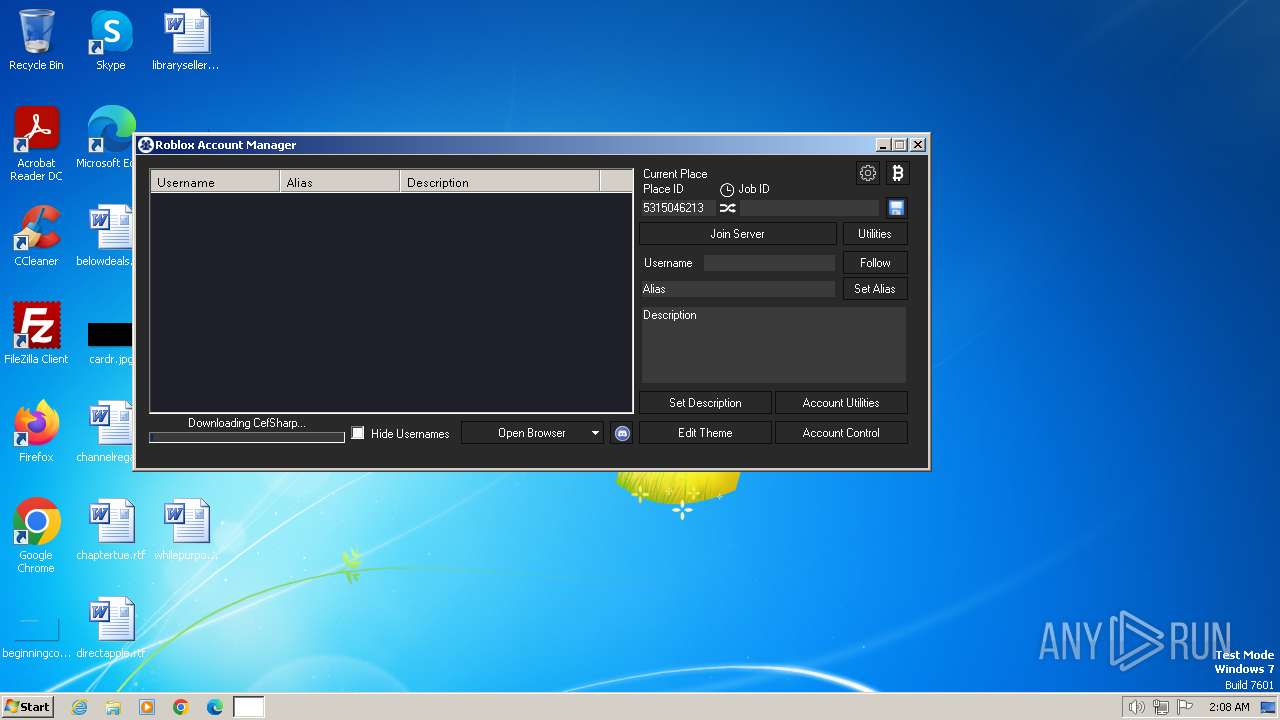Viewport: 1280px width, 720px height.
Task: Select the Google Chrome desktop shortcut
Action: point(36,536)
